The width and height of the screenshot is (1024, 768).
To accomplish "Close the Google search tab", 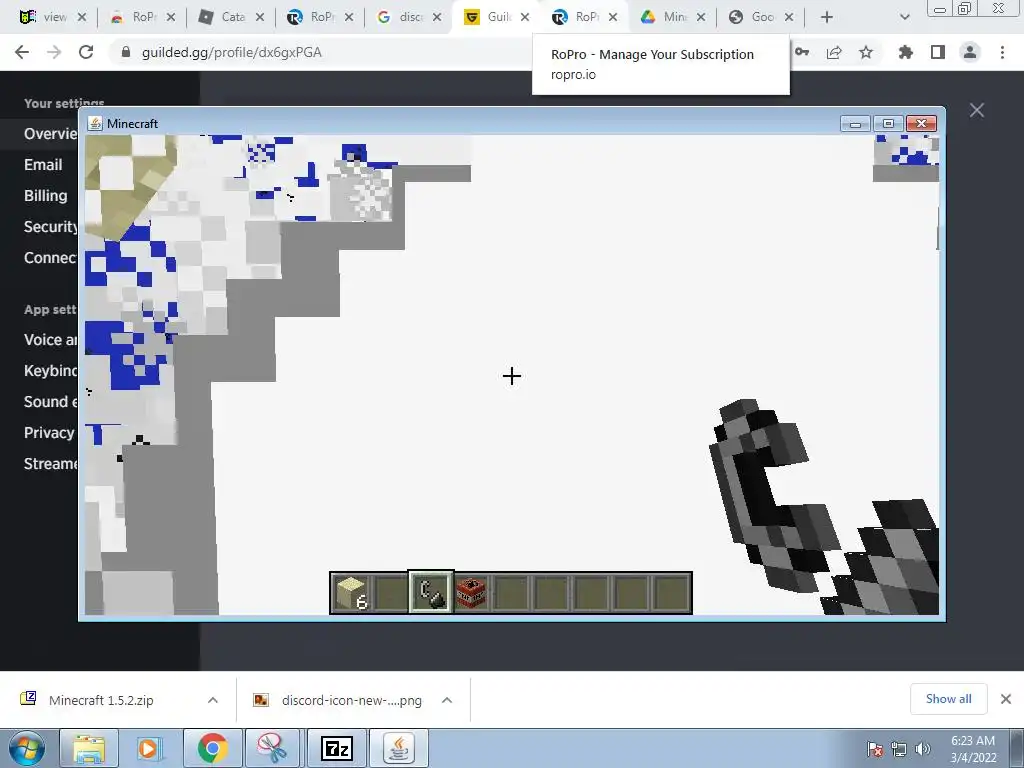I will tap(437, 17).
